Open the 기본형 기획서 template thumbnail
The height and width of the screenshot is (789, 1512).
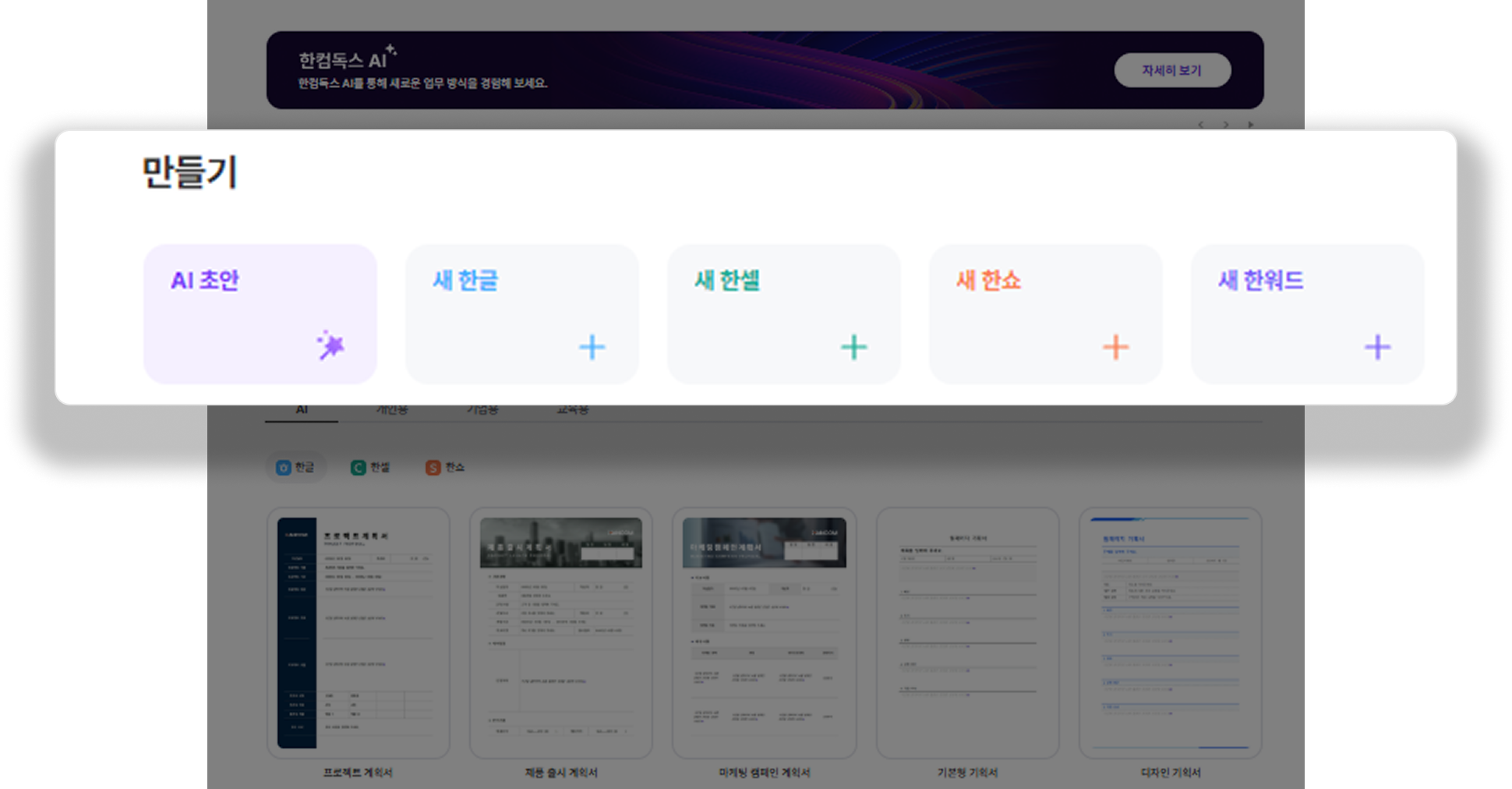(968, 633)
